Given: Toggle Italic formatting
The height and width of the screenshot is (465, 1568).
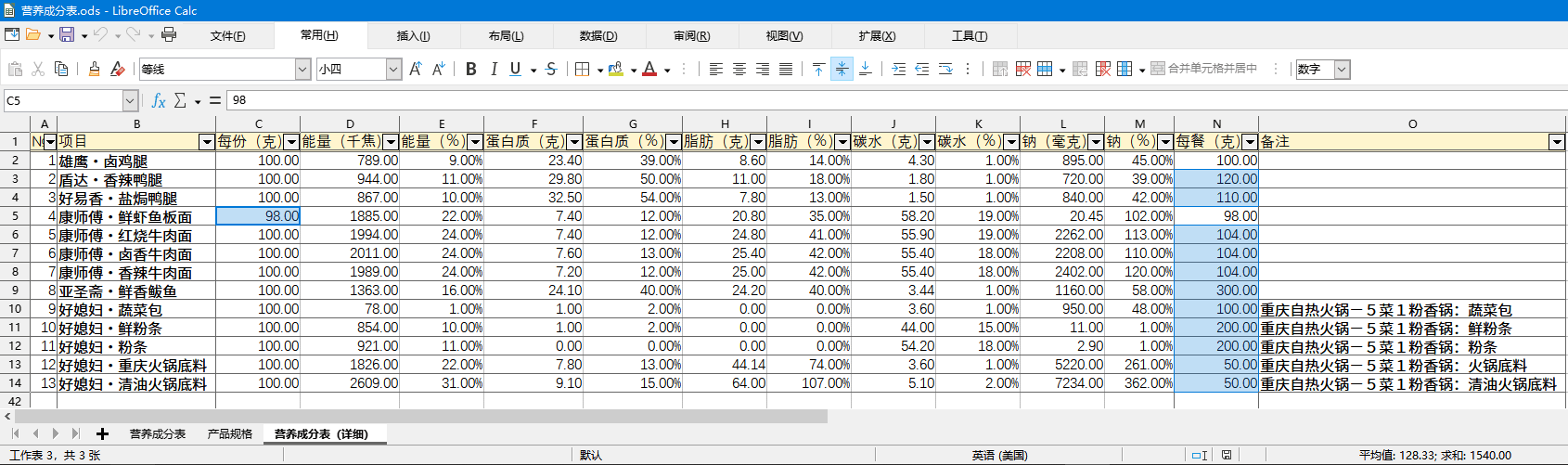Looking at the screenshot, I should (x=494, y=69).
